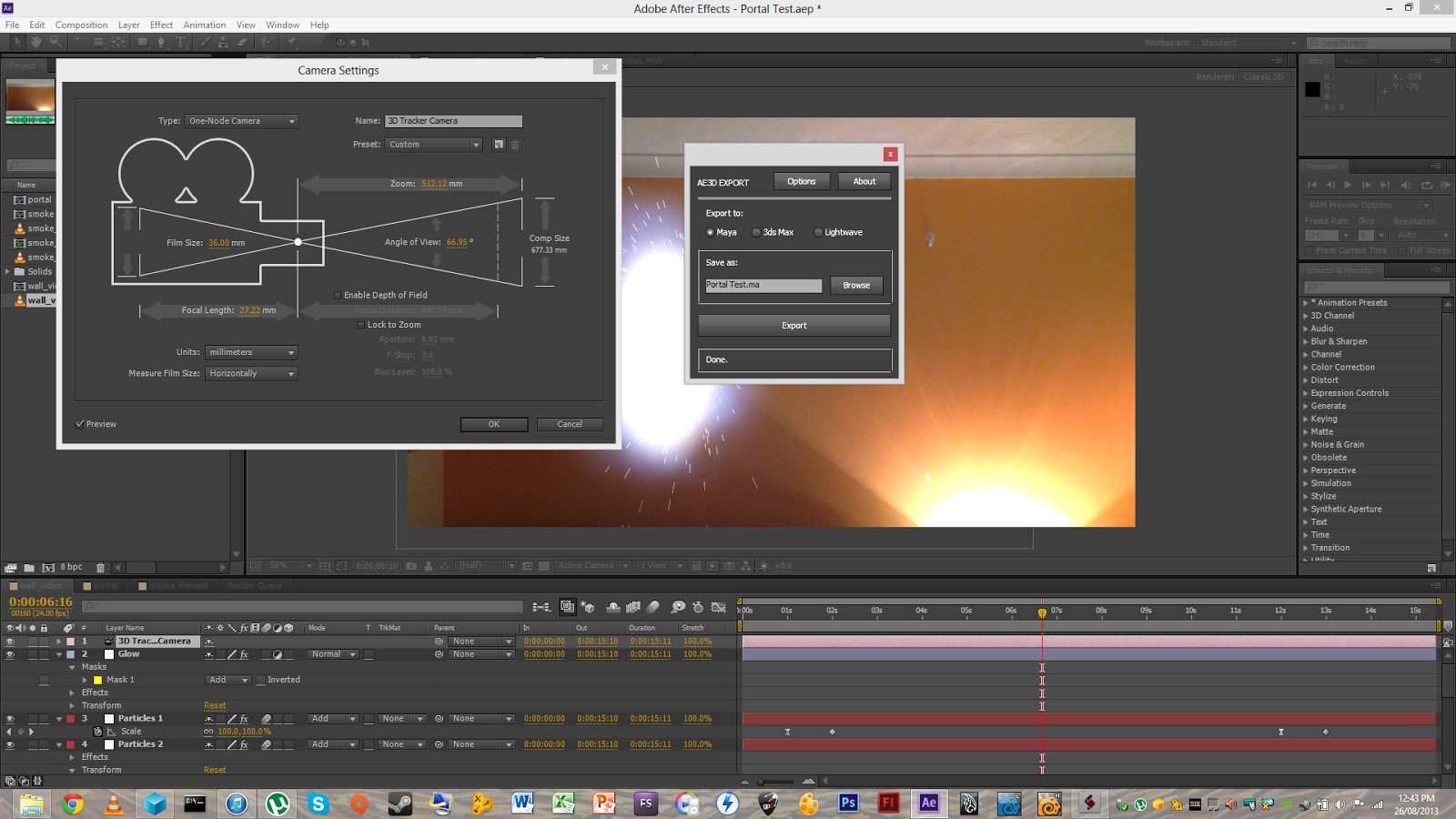Delete camera preset trash icon
The height and width of the screenshot is (819, 1456).
[515, 145]
